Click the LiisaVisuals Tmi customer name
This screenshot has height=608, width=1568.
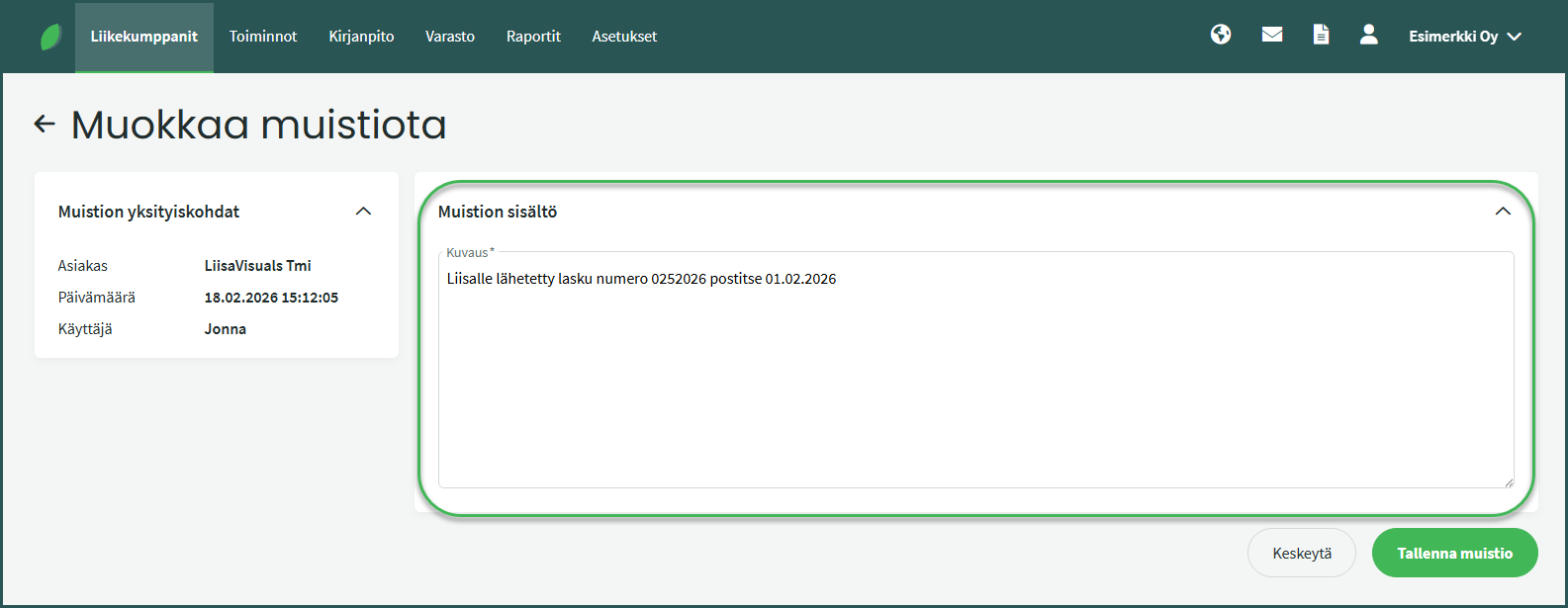click(x=257, y=266)
